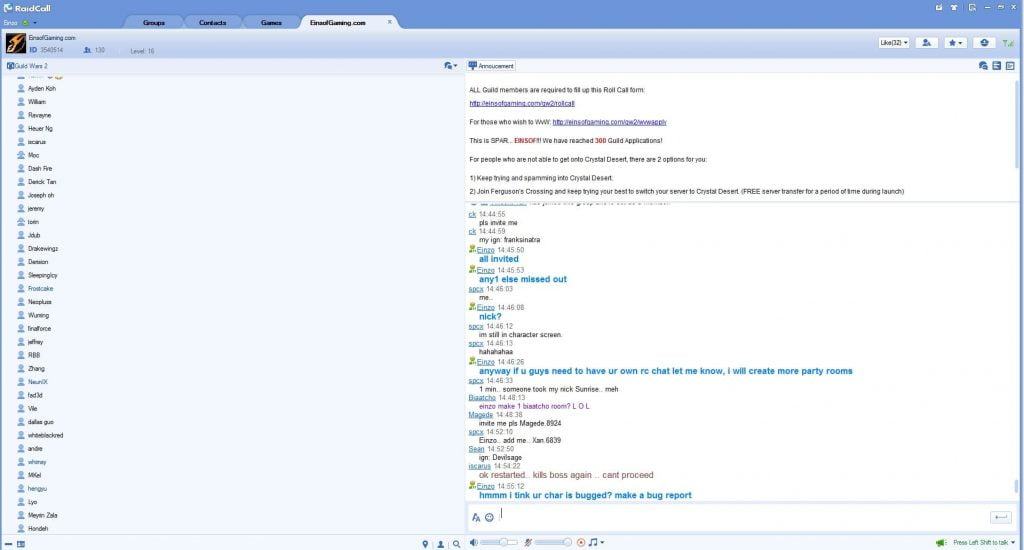Select user Heuer Ng in list
Image resolution: width=1024 pixels, height=550 pixels.
(40, 129)
